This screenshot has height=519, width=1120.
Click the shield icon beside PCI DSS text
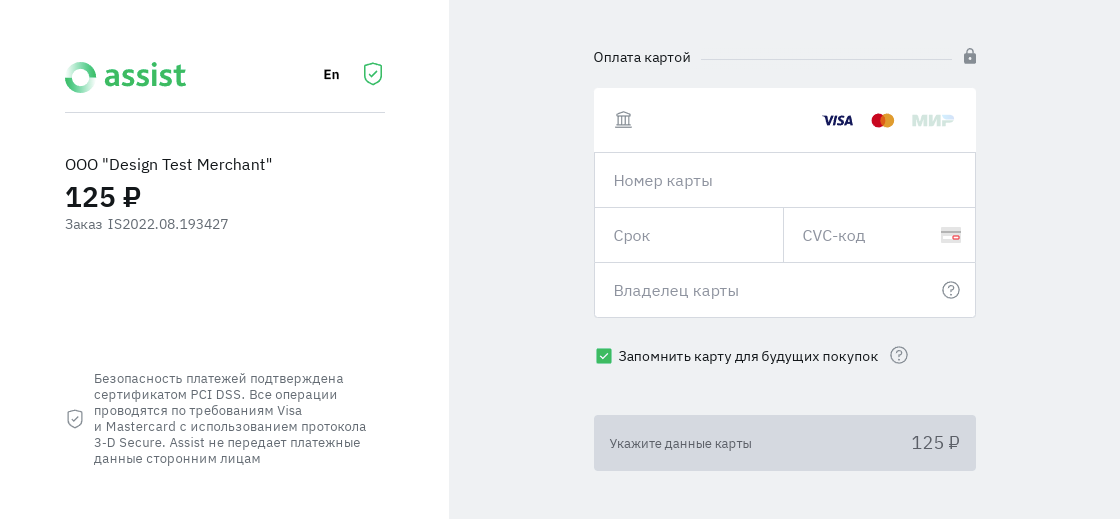point(75,419)
